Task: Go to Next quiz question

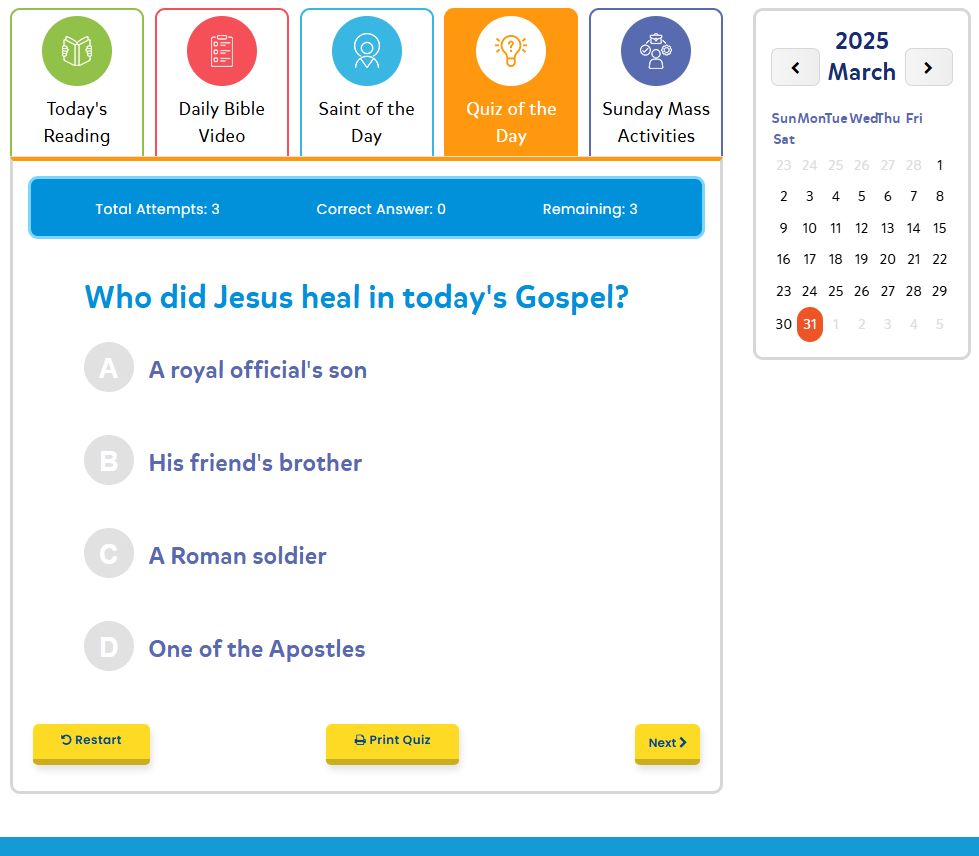Action: click(x=667, y=743)
